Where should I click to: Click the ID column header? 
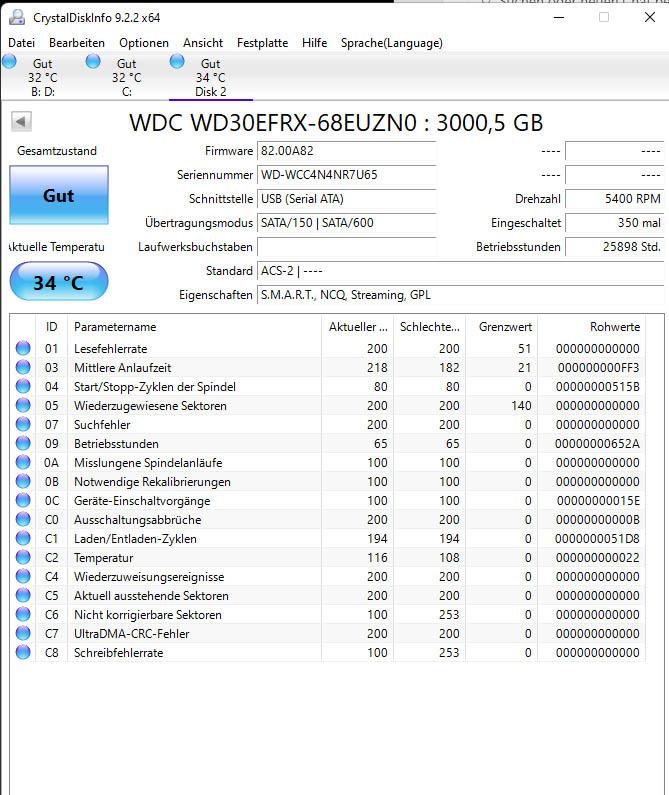point(51,327)
